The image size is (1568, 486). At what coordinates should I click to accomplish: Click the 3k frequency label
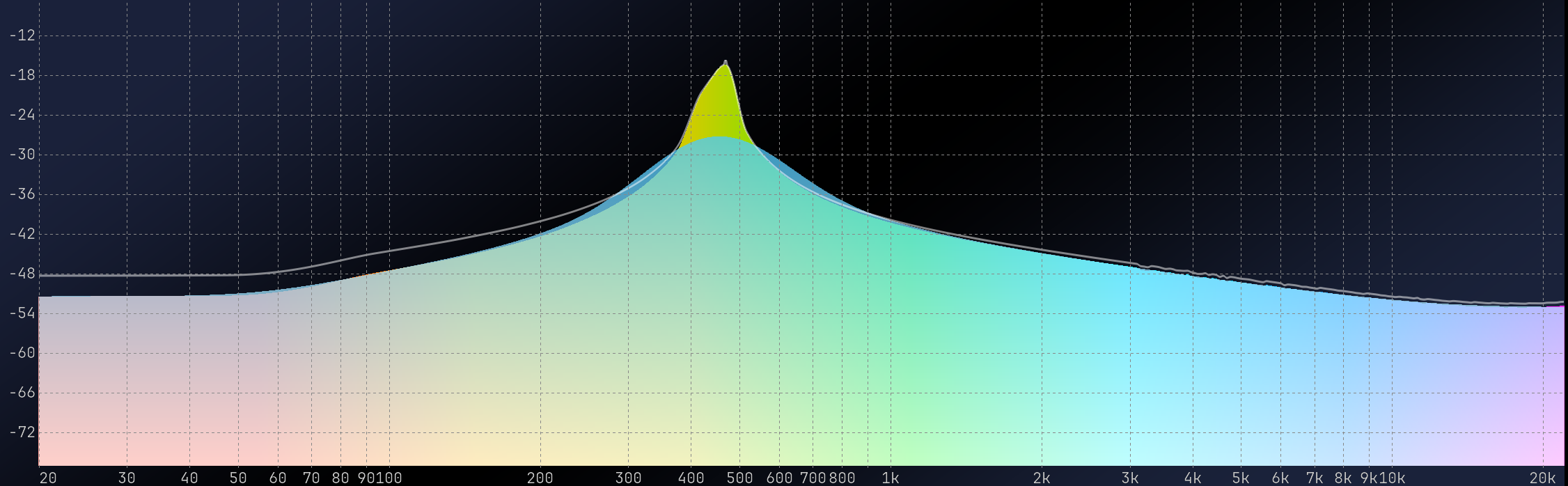point(1130,478)
